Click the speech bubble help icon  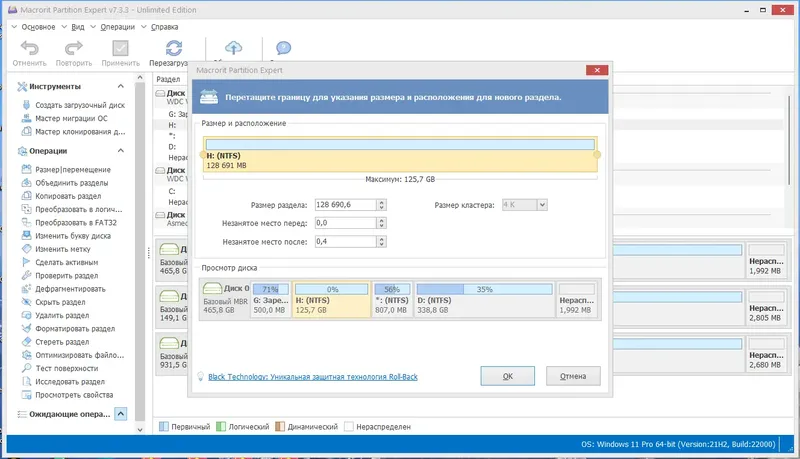(x=284, y=48)
